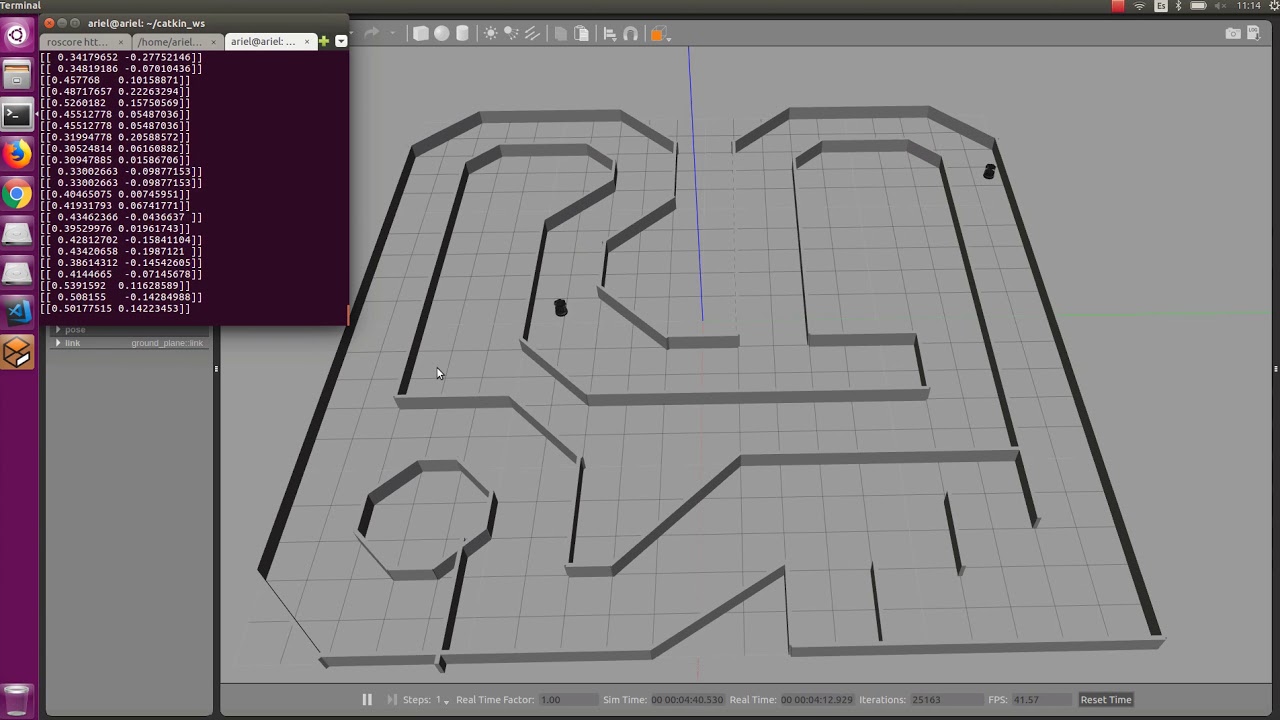1280x720 pixels.
Task: Click the Copy icon in Gazebo toolbar
Action: coord(561,33)
